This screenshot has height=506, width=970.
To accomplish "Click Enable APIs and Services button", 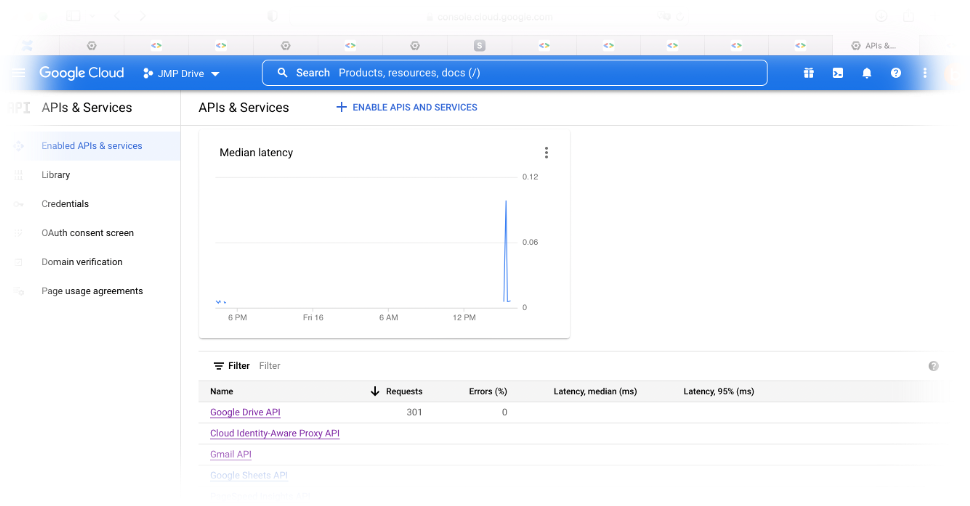I will tap(406, 107).
